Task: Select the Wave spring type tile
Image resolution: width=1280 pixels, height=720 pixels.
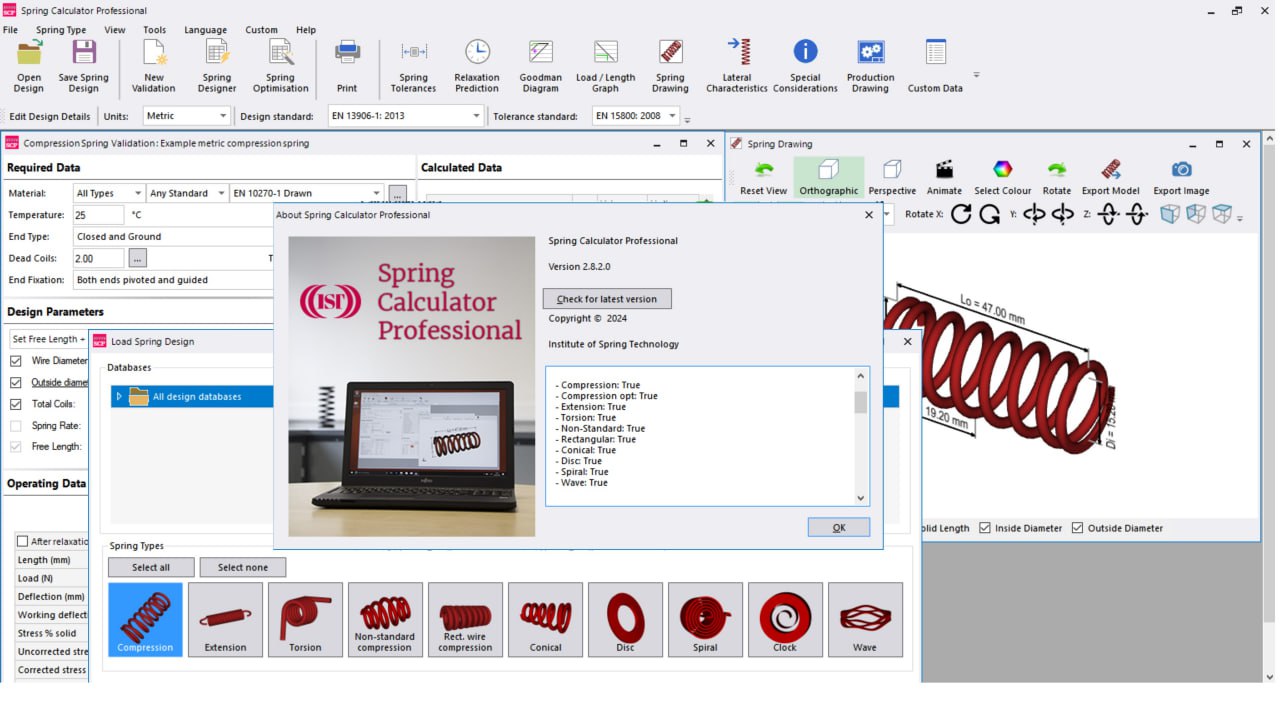Action: coord(865,620)
